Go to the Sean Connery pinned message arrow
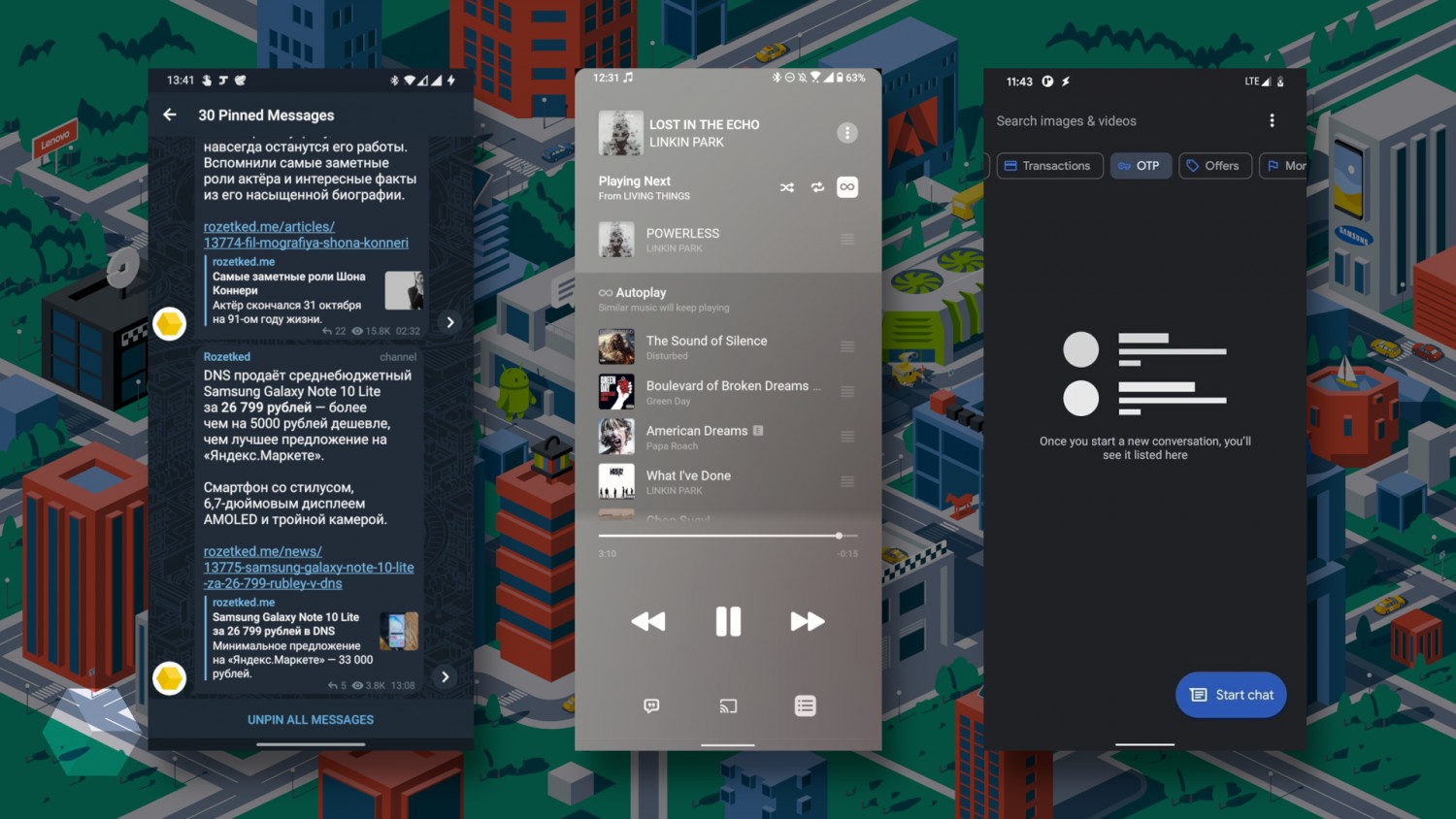Viewport: 1456px width, 819px height. coord(450,322)
